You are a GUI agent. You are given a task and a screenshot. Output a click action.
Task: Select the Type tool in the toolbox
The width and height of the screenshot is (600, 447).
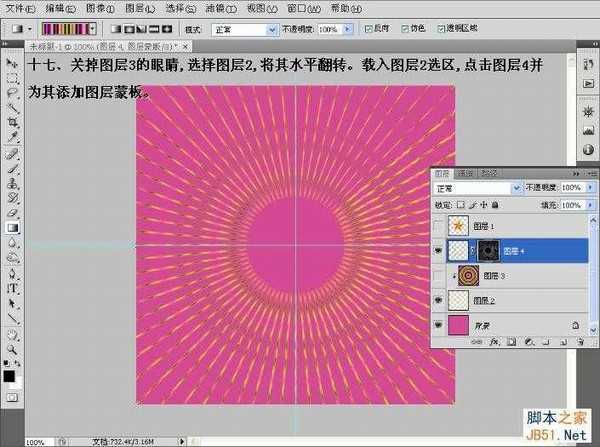point(13,288)
